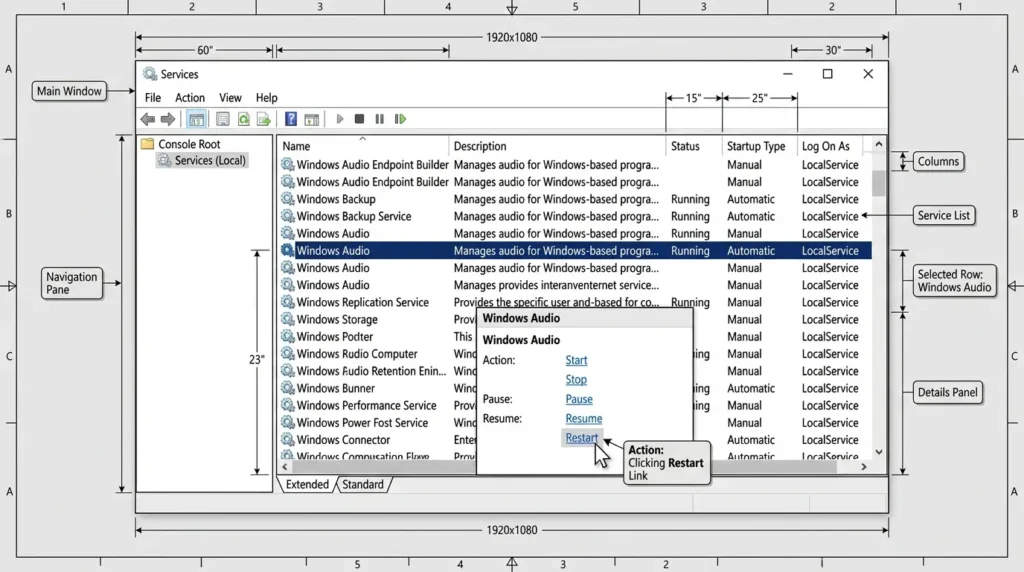The image size is (1024, 572).
Task: Click the Refresh toolbar icon
Action: pyautogui.click(x=244, y=119)
